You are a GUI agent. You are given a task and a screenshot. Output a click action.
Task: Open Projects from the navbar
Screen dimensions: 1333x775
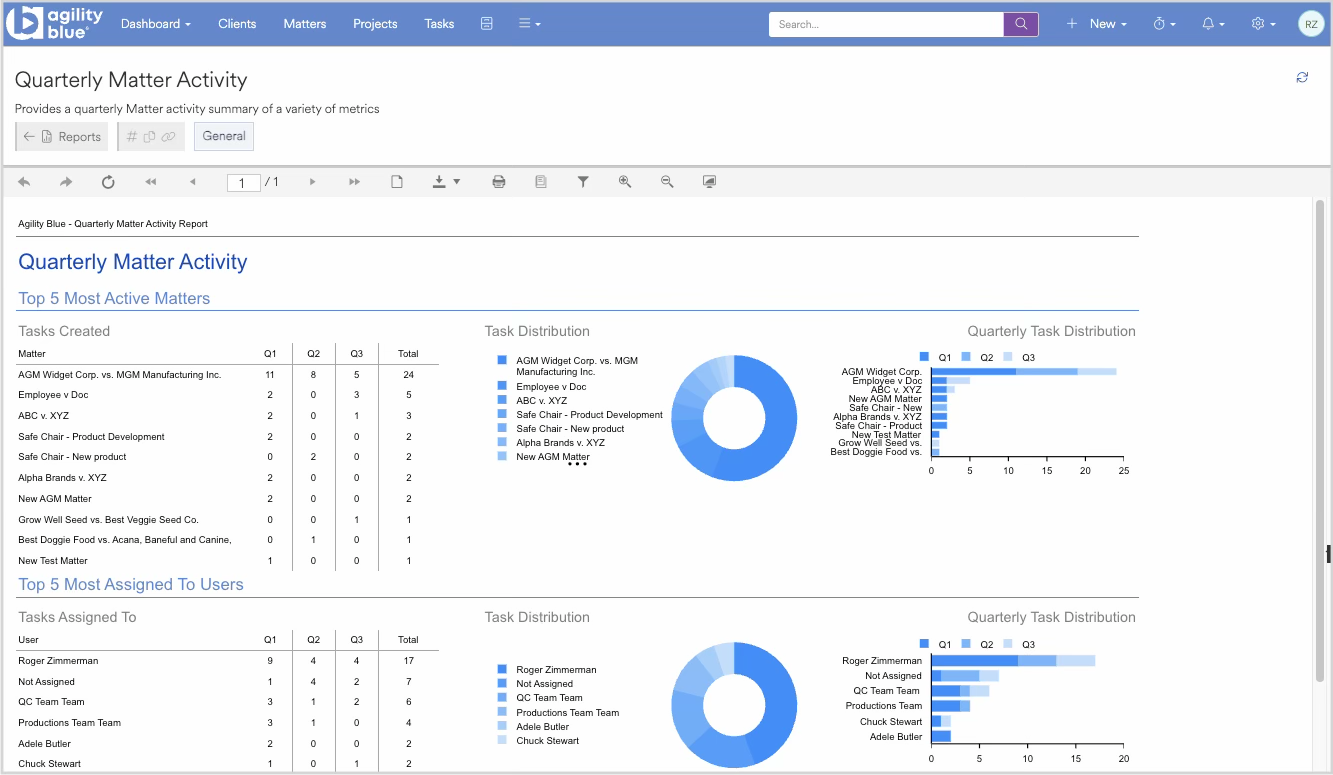pyautogui.click(x=375, y=24)
